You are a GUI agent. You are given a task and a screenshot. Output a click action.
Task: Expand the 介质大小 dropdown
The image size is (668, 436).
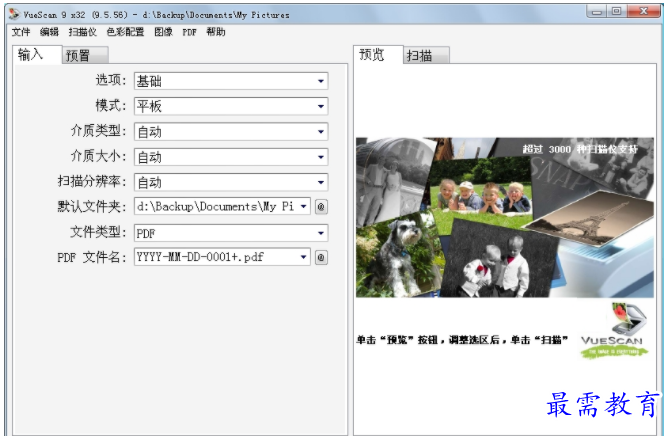tap(231, 157)
